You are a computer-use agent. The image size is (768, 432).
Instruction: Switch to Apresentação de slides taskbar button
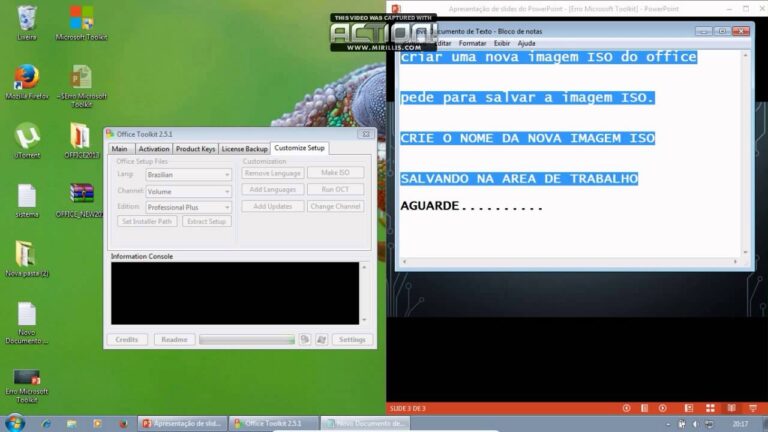182,423
